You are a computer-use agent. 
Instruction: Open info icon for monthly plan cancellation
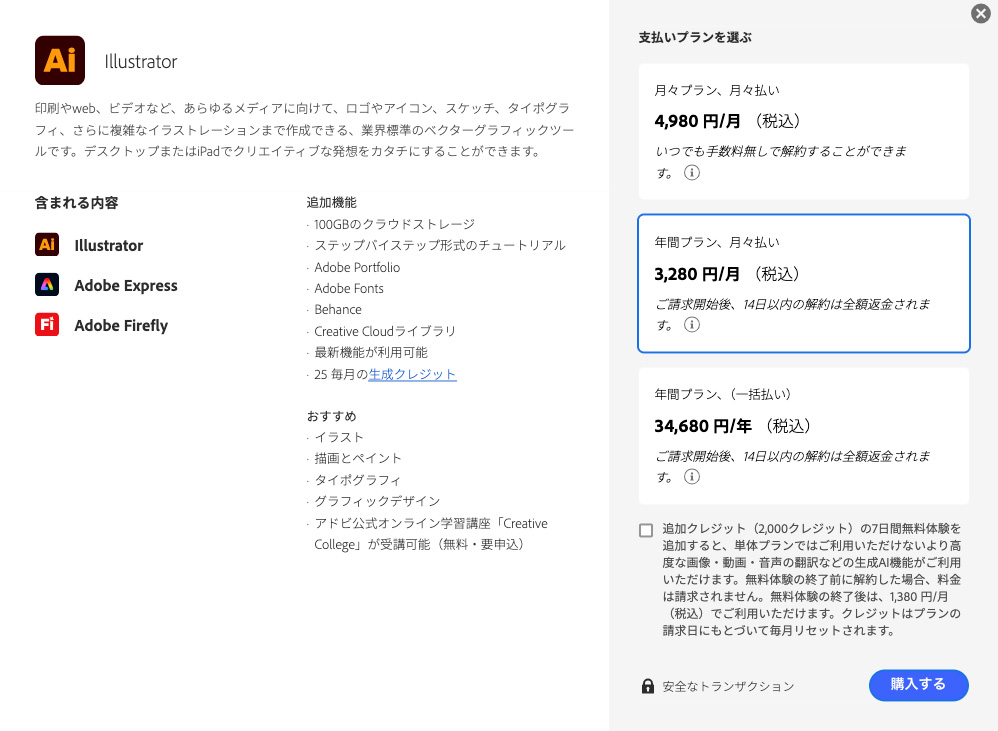tap(692, 173)
